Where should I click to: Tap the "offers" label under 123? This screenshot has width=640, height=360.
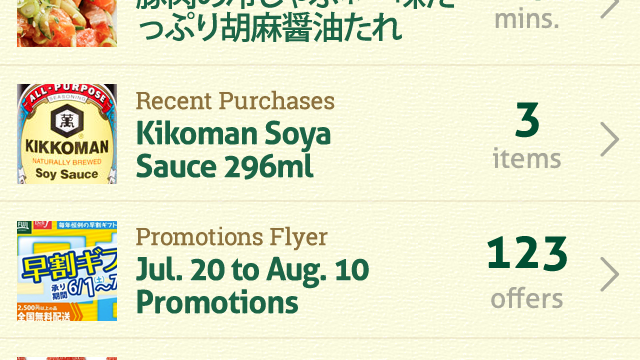527,299
